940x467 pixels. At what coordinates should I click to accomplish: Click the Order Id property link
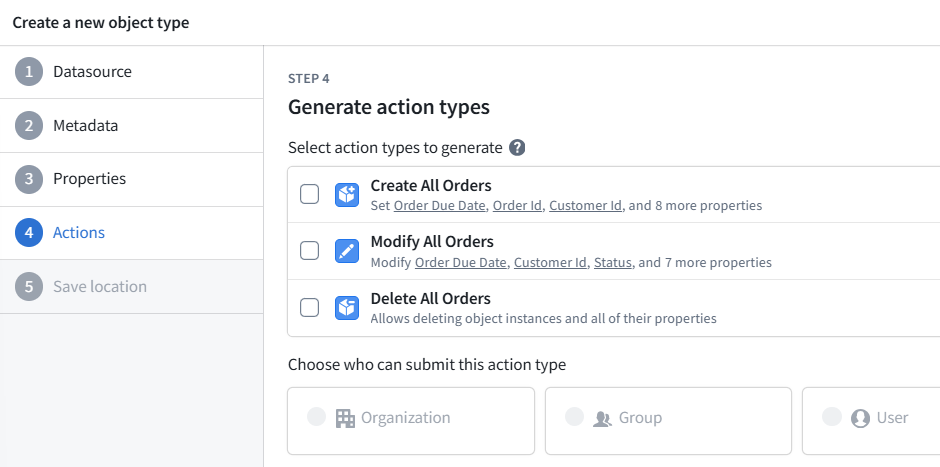point(517,206)
